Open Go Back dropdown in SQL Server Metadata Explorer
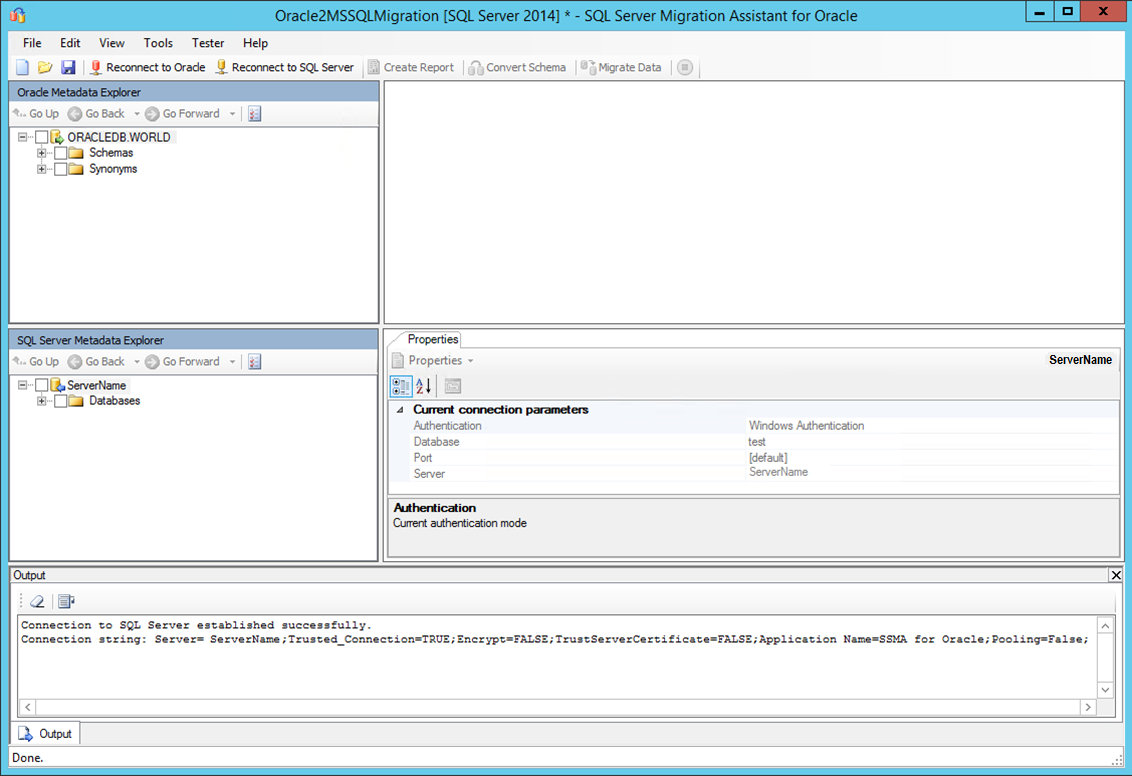Screen dimensions: 1132x776 click(x=136, y=362)
